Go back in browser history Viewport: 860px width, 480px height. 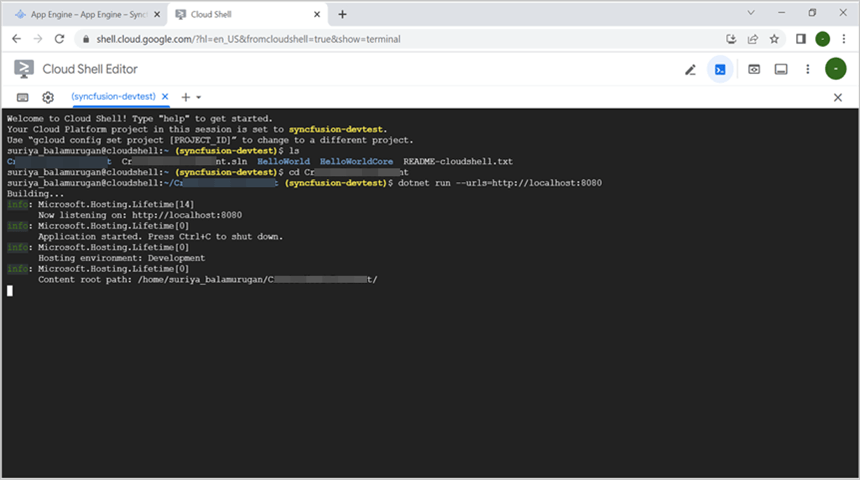coord(16,39)
